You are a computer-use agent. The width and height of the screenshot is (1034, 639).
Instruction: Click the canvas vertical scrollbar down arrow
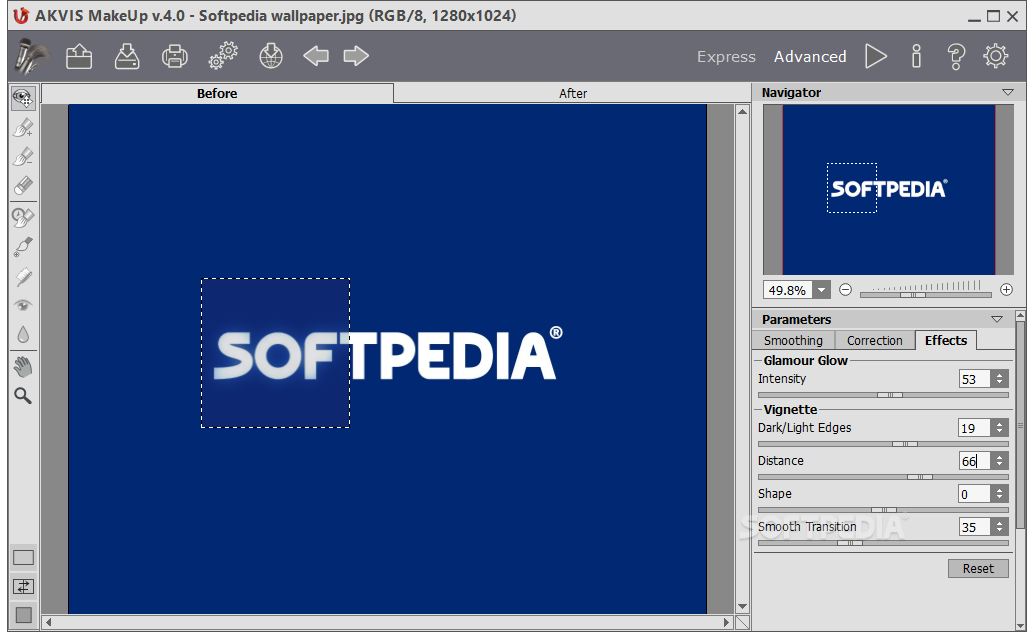[x=743, y=606]
